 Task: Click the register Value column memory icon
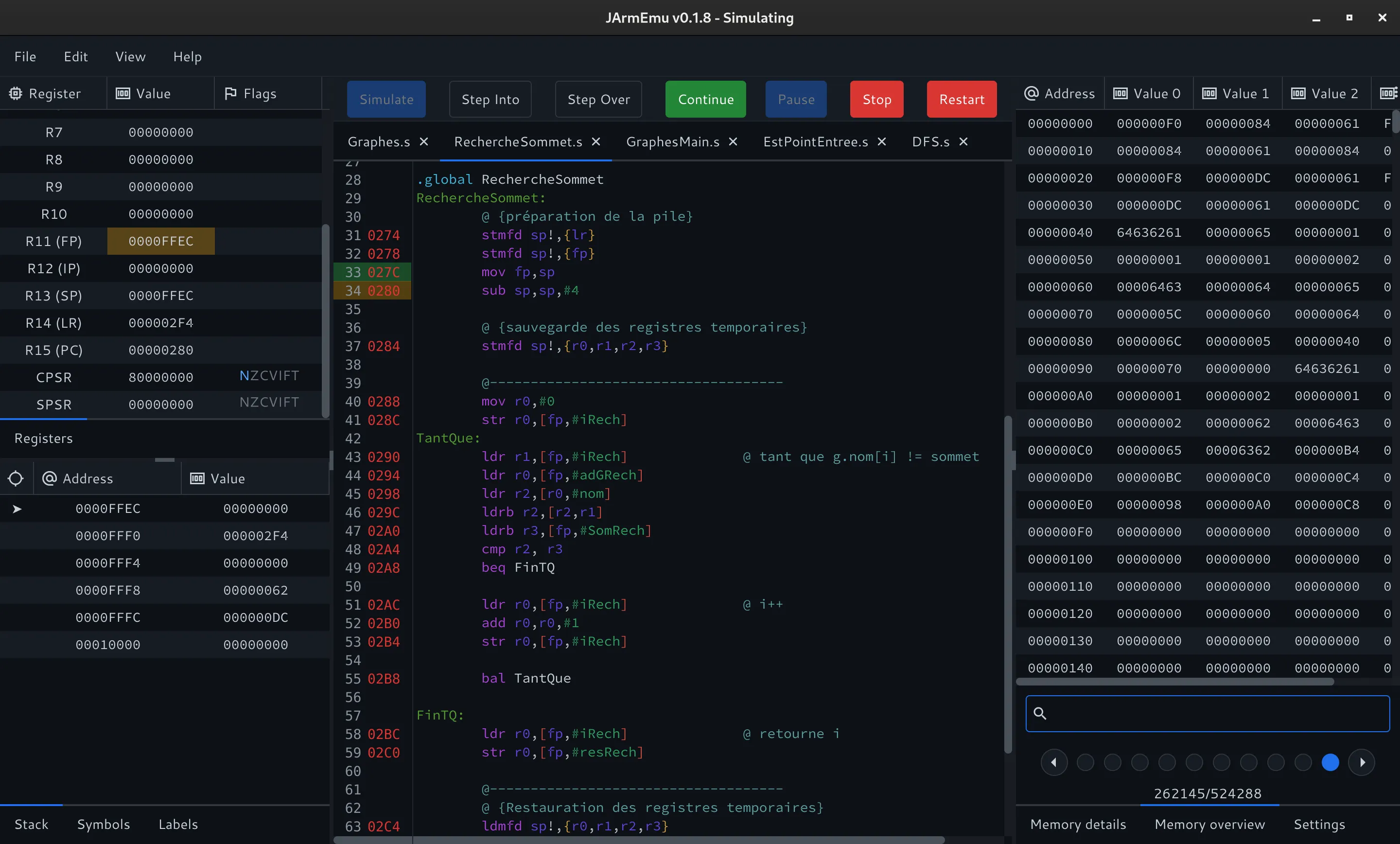tap(122, 93)
